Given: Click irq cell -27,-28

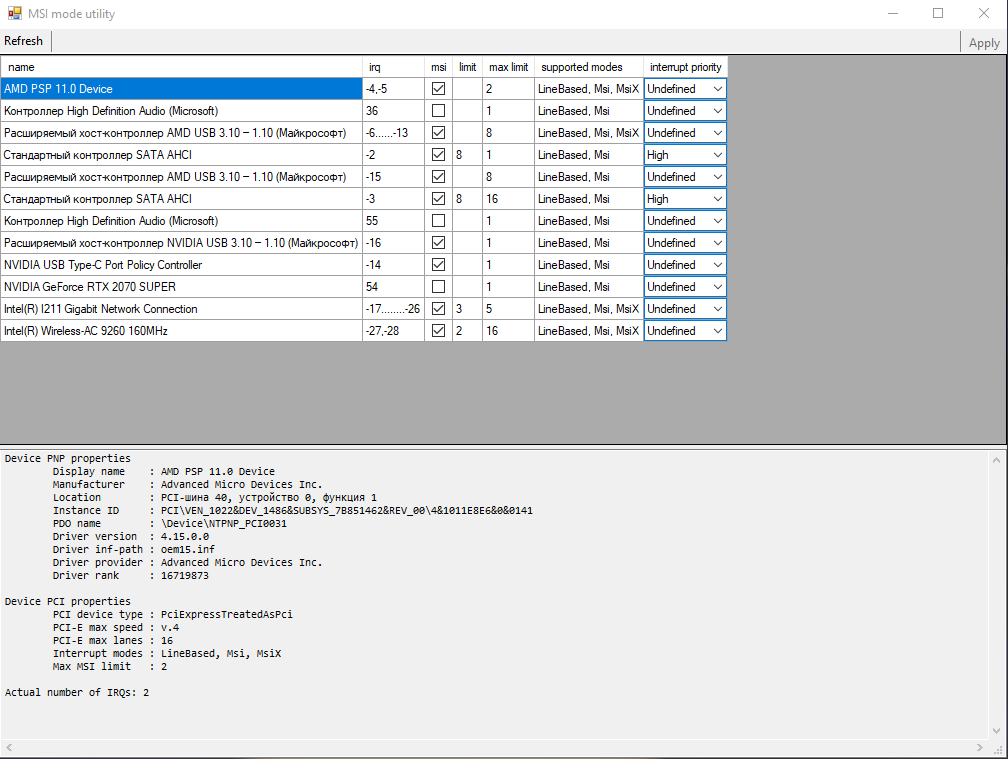Looking at the screenshot, I should tap(393, 331).
